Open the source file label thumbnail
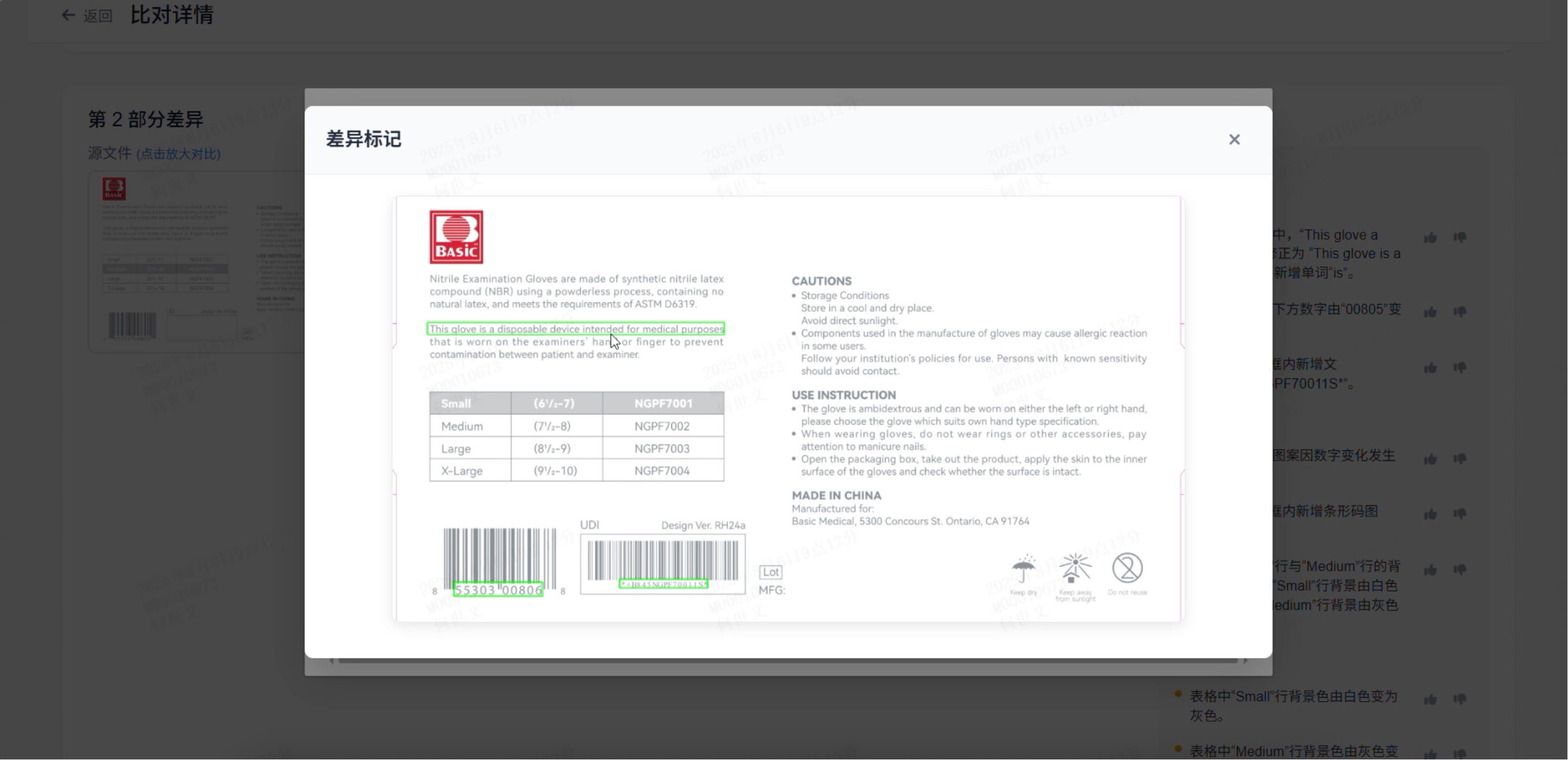1568x760 pixels. click(x=196, y=262)
